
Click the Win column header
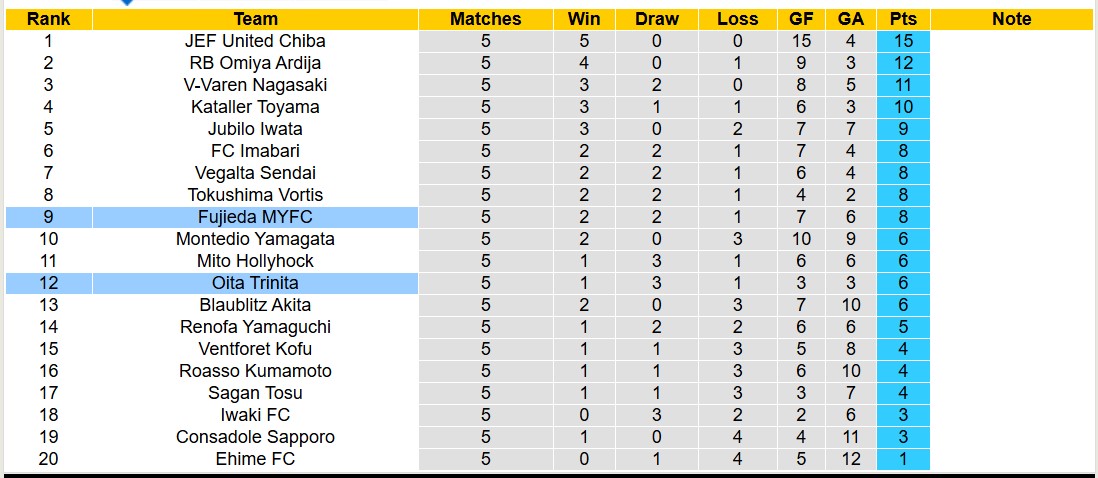[584, 19]
